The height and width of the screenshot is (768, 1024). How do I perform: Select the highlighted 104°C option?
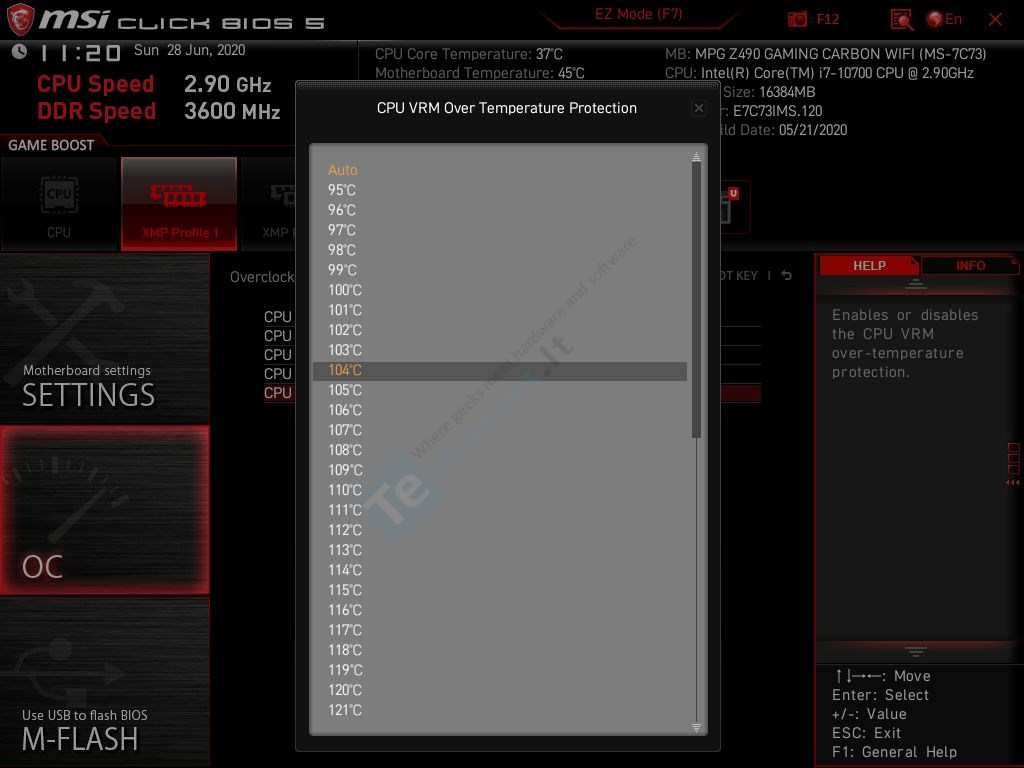coord(500,370)
